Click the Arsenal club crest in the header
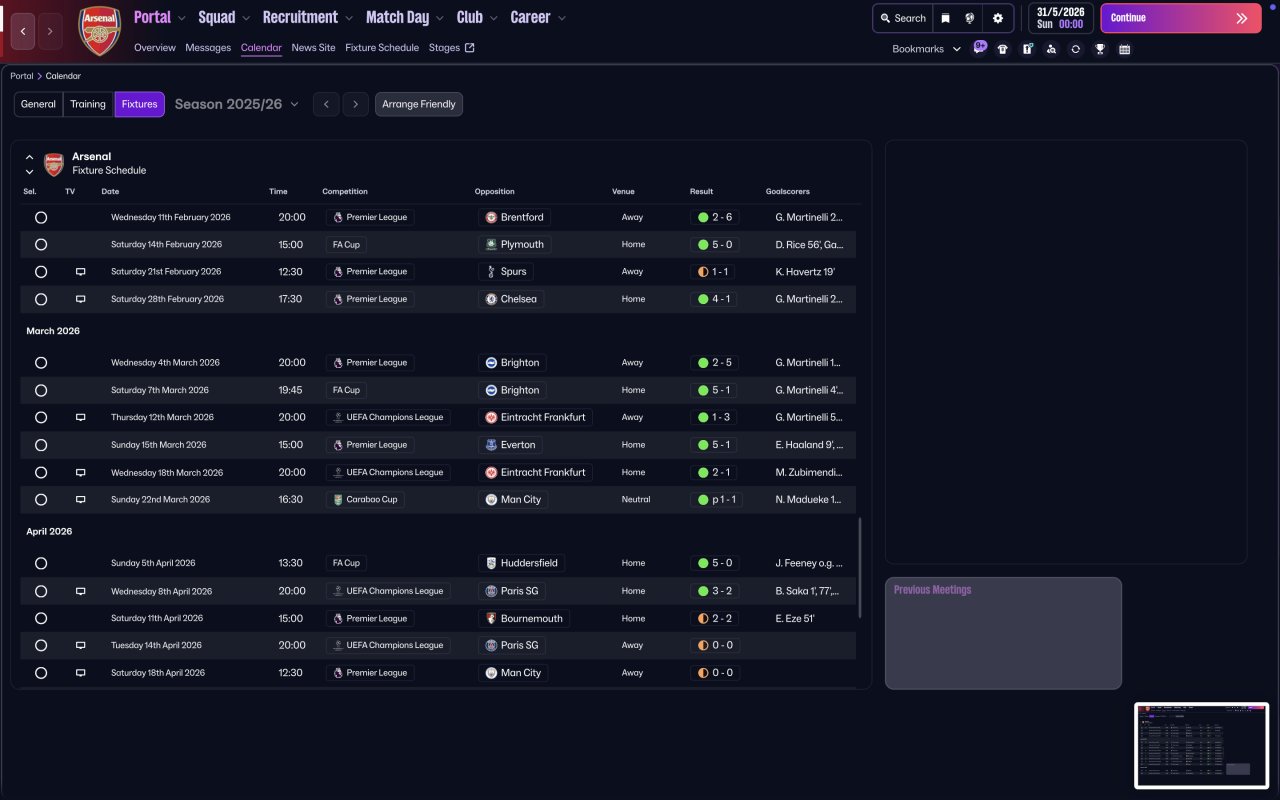Screen dimensions: 1280x800 tap(100, 31)
